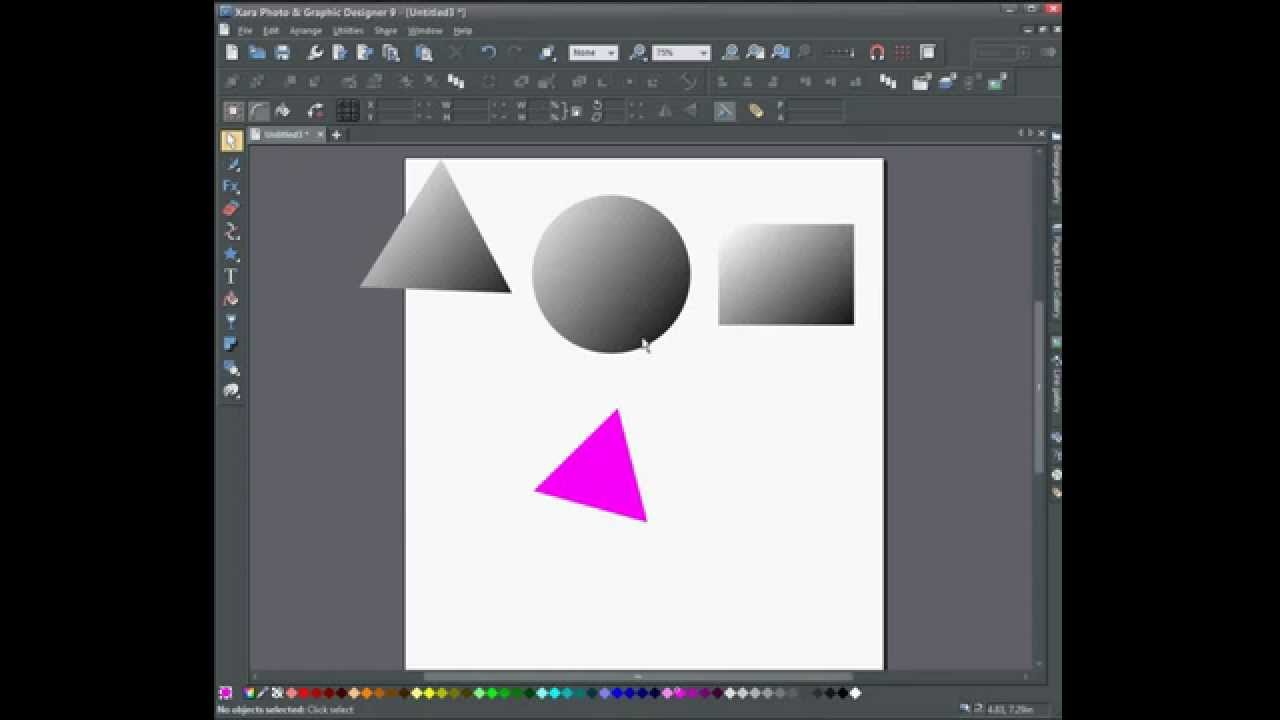Viewport: 1280px width, 720px height.
Task: Open the zoom percentage dropdown
Action: coord(681,52)
